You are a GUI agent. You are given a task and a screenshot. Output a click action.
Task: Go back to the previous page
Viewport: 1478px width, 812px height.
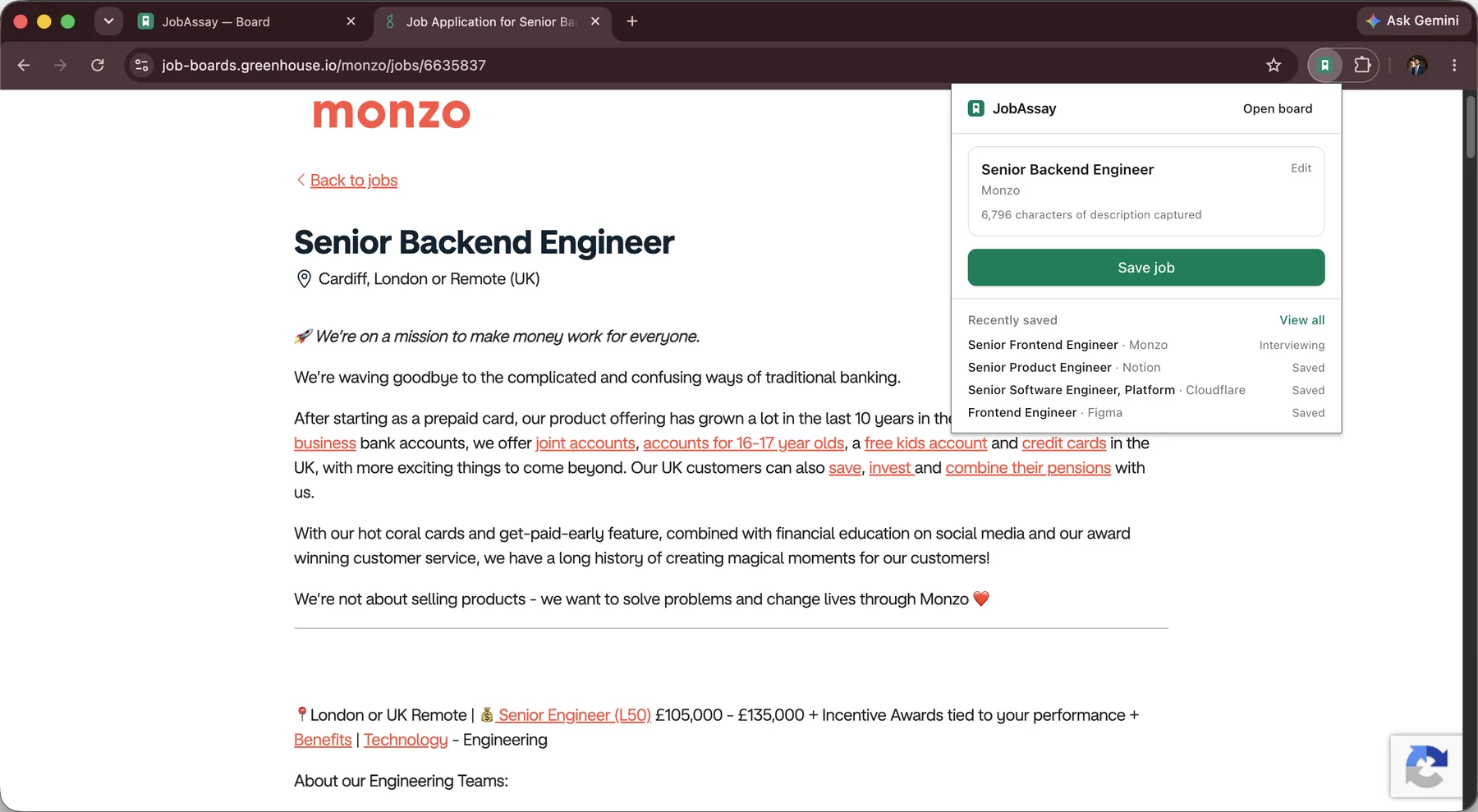coord(24,65)
